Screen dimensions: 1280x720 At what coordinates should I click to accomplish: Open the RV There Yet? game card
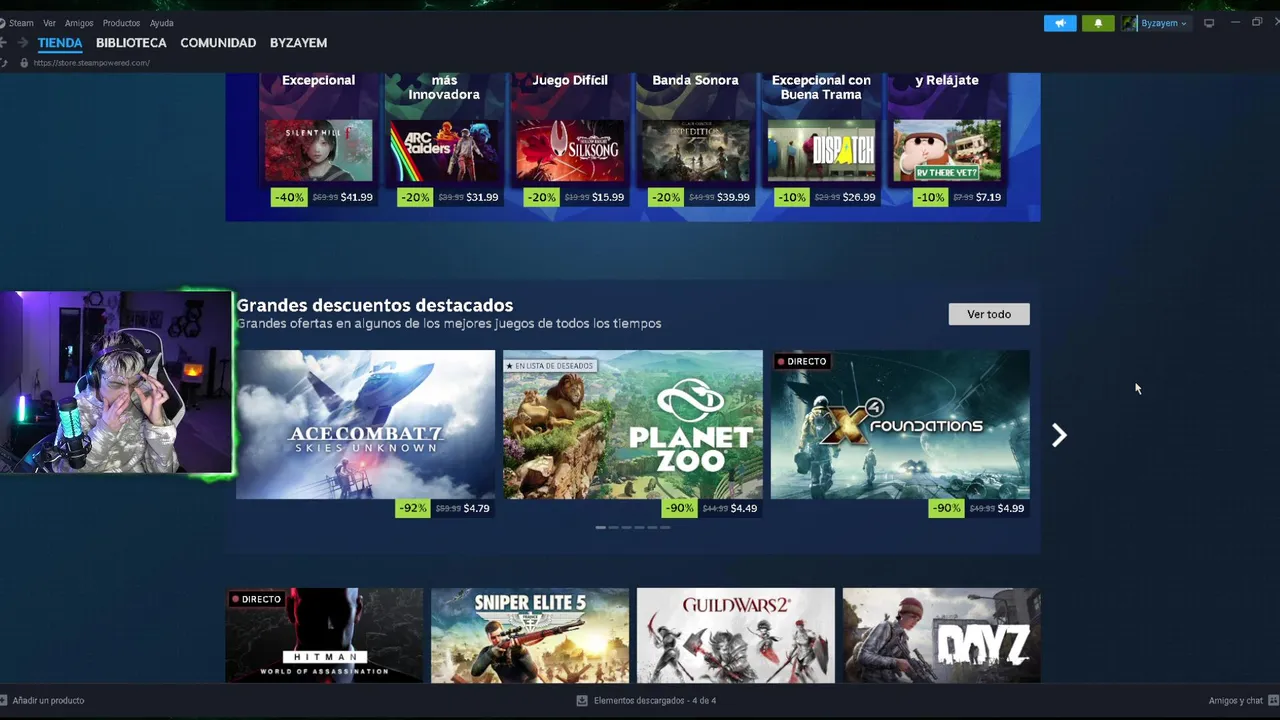click(x=947, y=150)
